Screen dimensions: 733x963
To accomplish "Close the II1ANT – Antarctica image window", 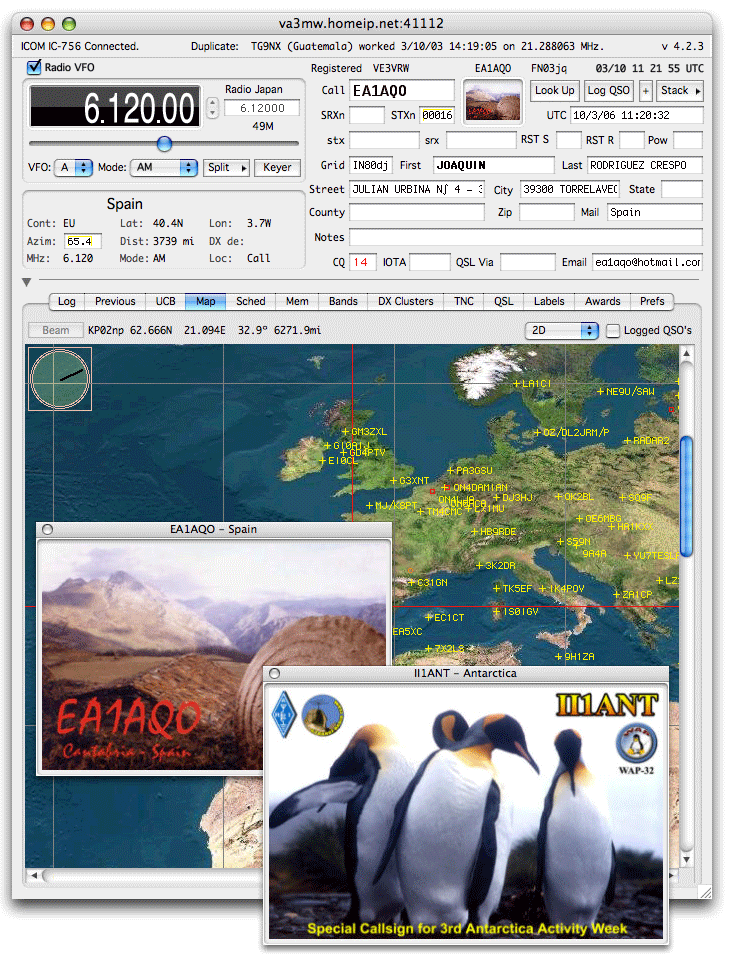I will tap(275, 674).
